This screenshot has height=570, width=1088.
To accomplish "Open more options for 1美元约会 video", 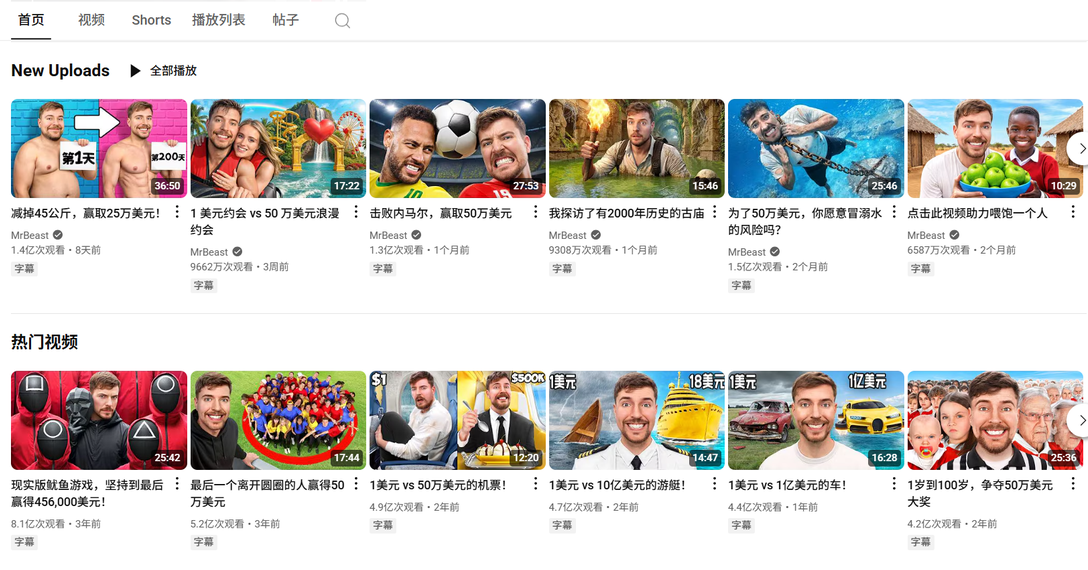I will coord(356,212).
